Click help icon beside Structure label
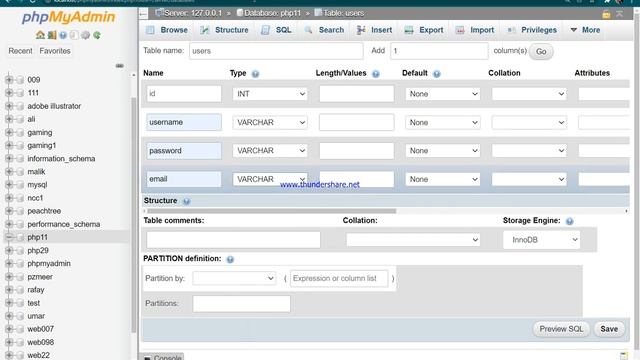Screen dimensions: 640x360 point(187,201)
